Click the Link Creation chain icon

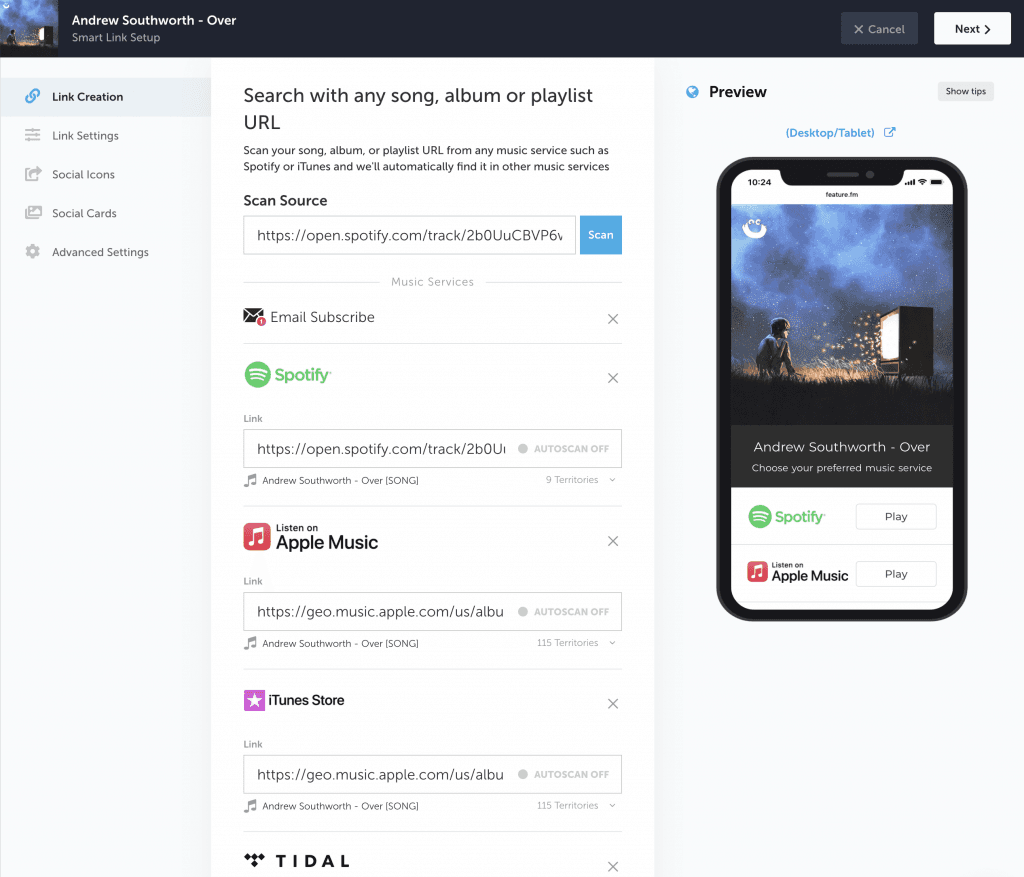[x=33, y=97]
